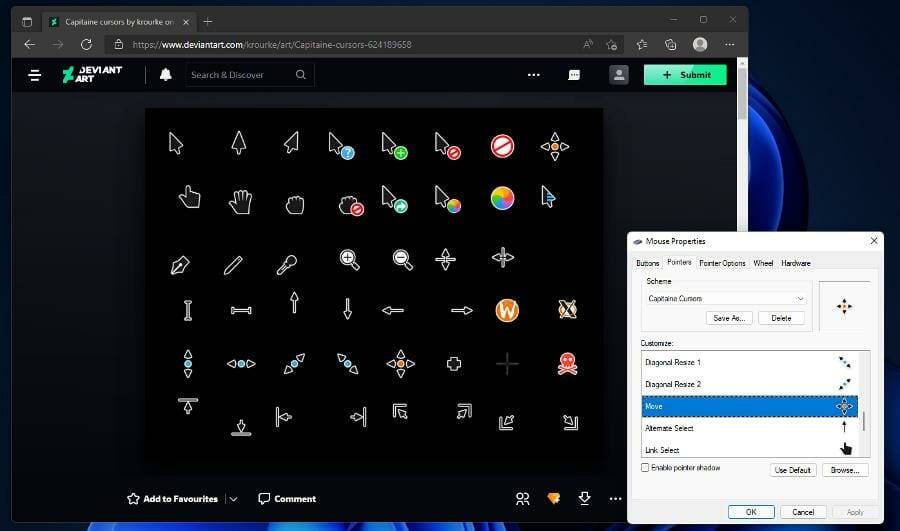Click the notifications bell icon

click(x=166, y=75)
